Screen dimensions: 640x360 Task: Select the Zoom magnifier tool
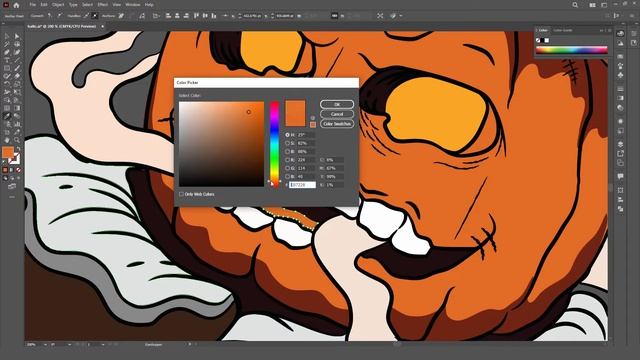pyautogui.click(x=17, y=140)
